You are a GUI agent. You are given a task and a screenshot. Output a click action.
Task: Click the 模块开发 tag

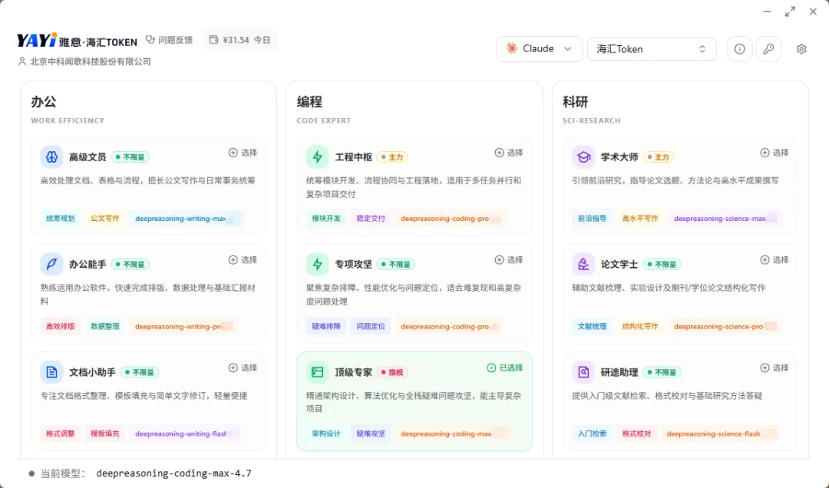[326, 218]
